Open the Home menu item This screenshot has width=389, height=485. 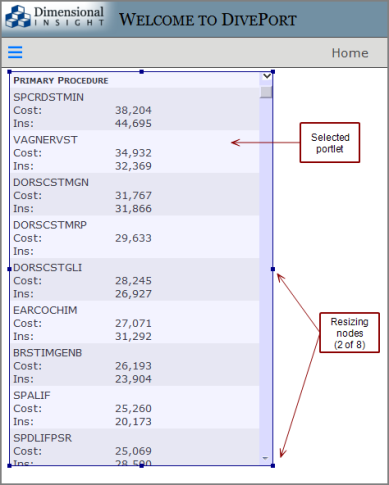pos(350,53)
